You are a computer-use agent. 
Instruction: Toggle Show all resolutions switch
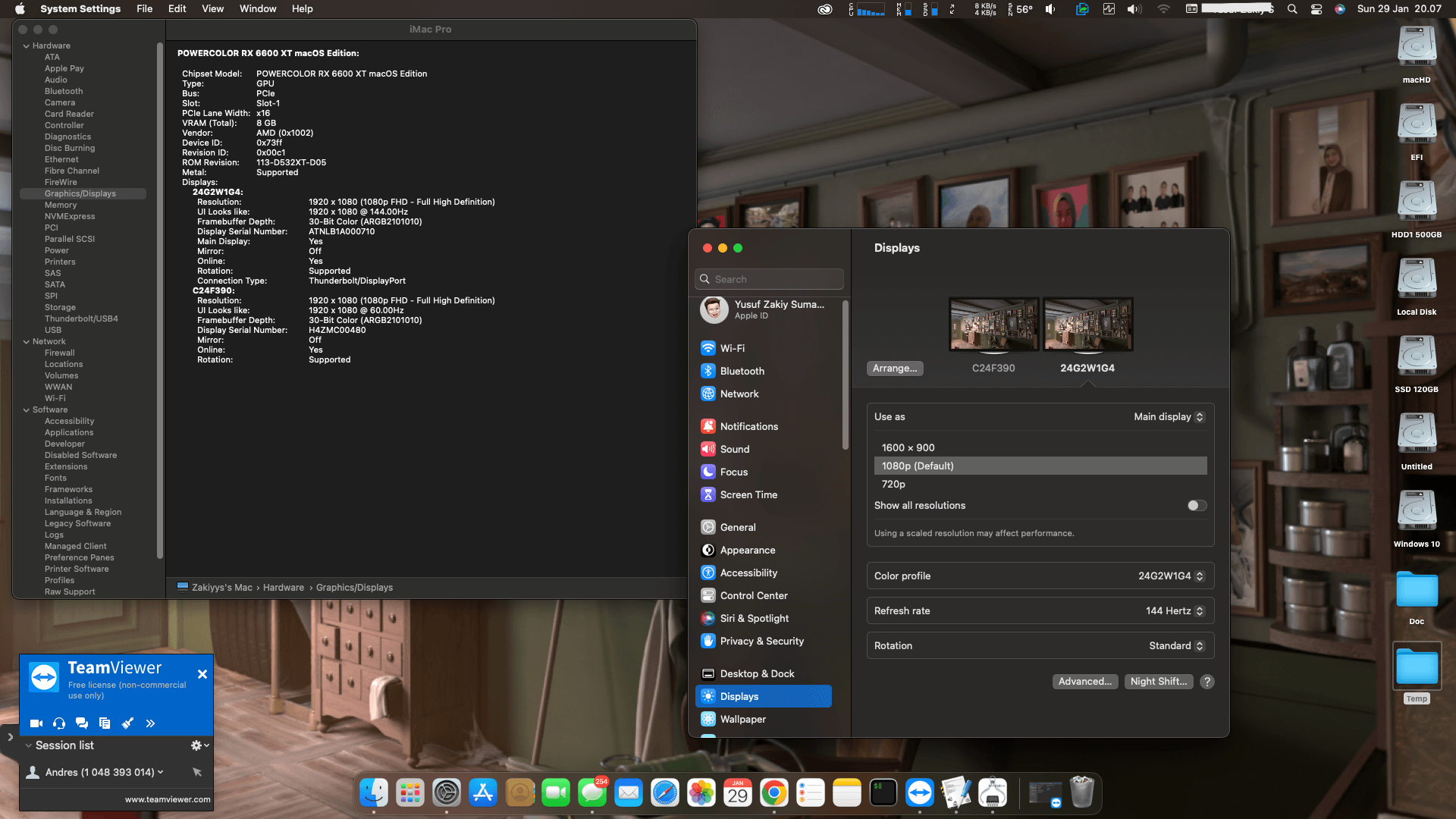pyautogui.click(x=1197, y=506)
